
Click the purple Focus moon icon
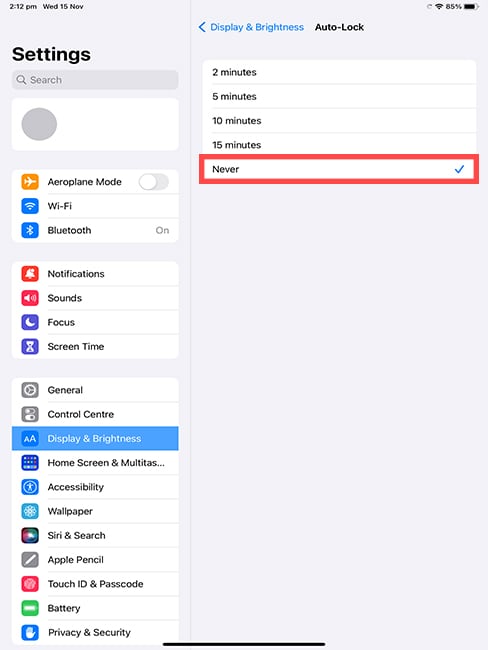point(30,322)
